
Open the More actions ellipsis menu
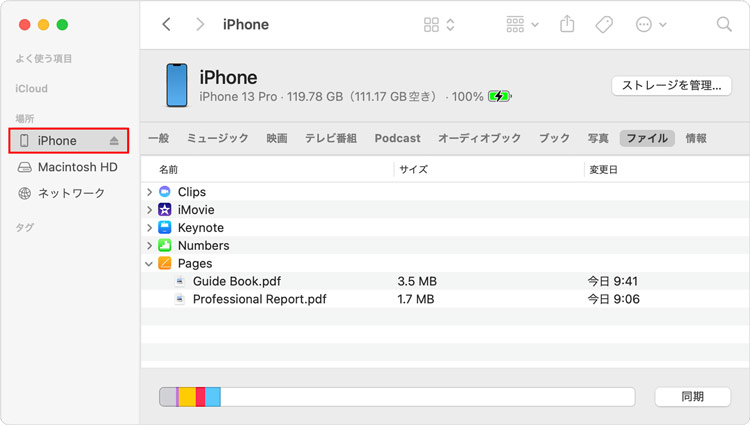click(x=651, y=24)
